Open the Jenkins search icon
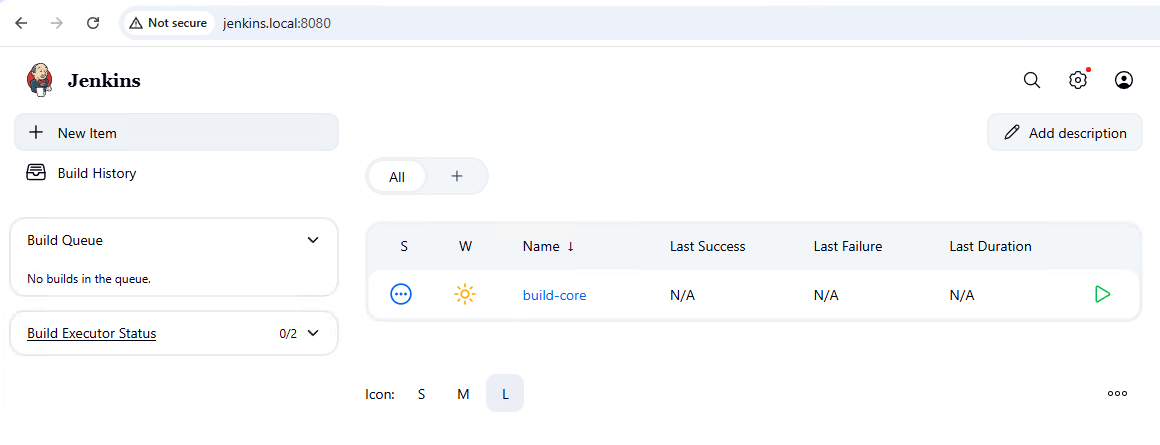 click(x=1032, y=80)
